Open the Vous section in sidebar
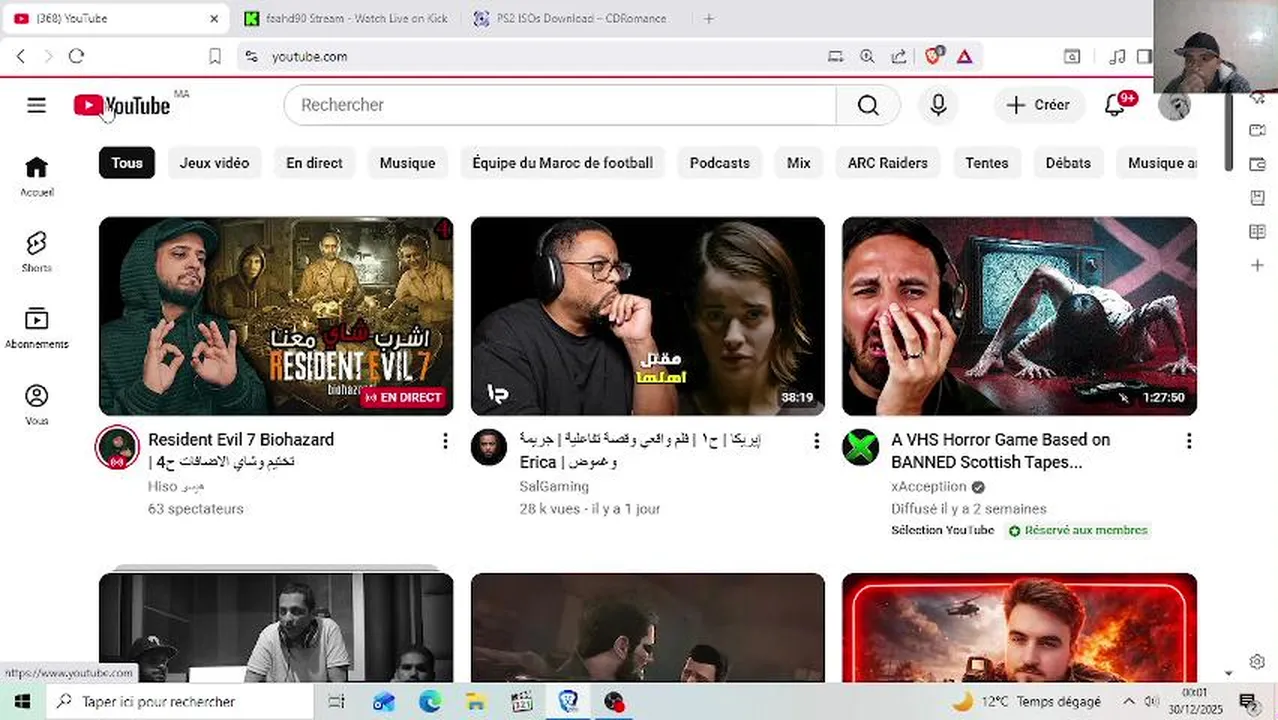 tap(36, 405)
